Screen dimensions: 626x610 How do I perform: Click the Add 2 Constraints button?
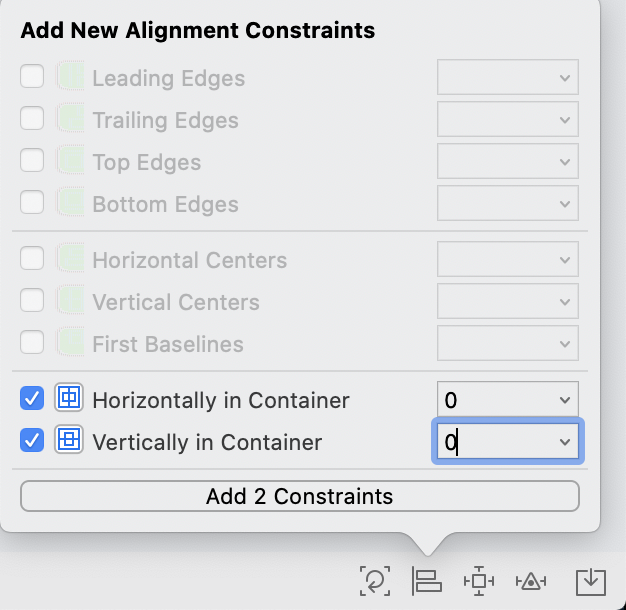tap(299, 496)
